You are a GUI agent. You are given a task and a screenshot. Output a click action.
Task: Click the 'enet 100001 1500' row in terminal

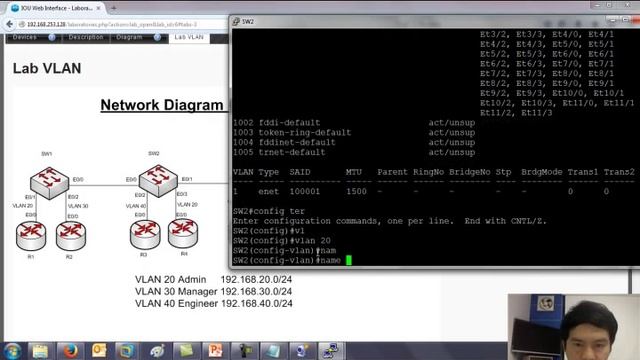(x=421, y=191)
